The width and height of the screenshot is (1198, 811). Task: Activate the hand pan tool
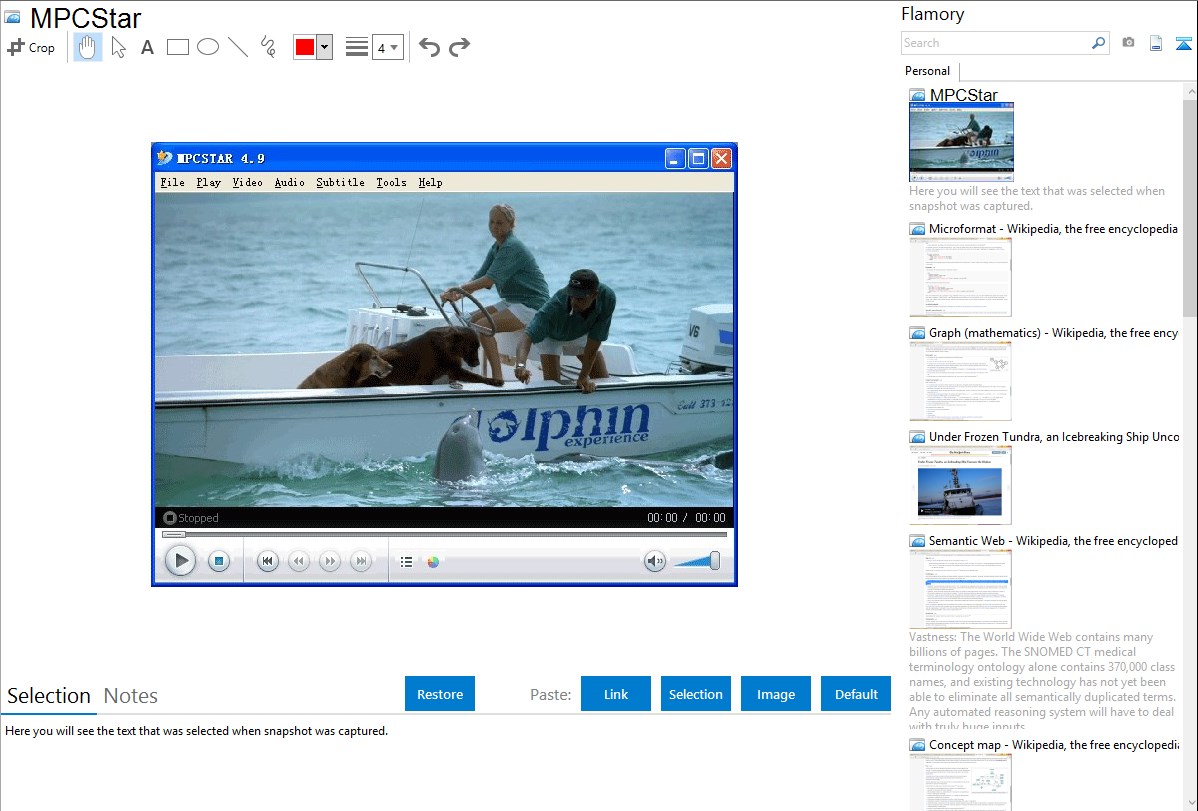click(88, 47)
